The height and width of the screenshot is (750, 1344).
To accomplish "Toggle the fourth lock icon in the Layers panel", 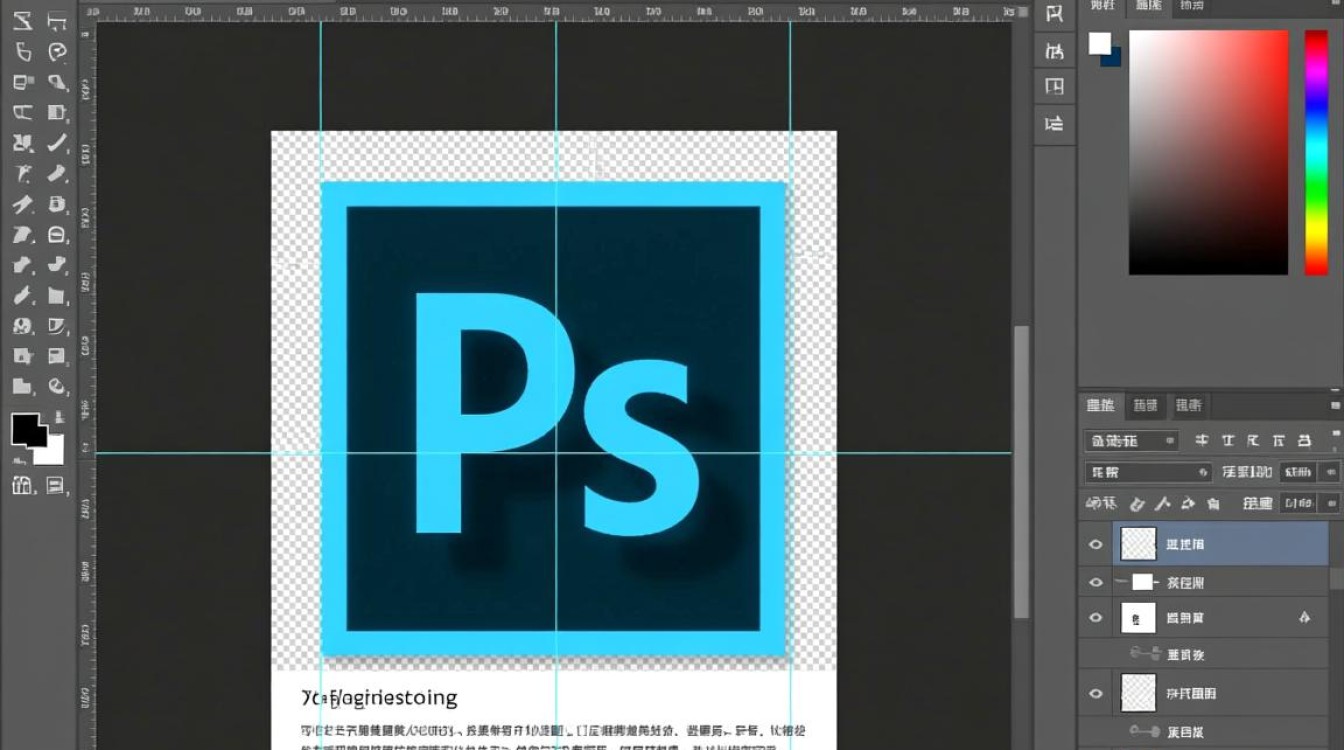I will pyautogui.click(x=1213, y=504).
